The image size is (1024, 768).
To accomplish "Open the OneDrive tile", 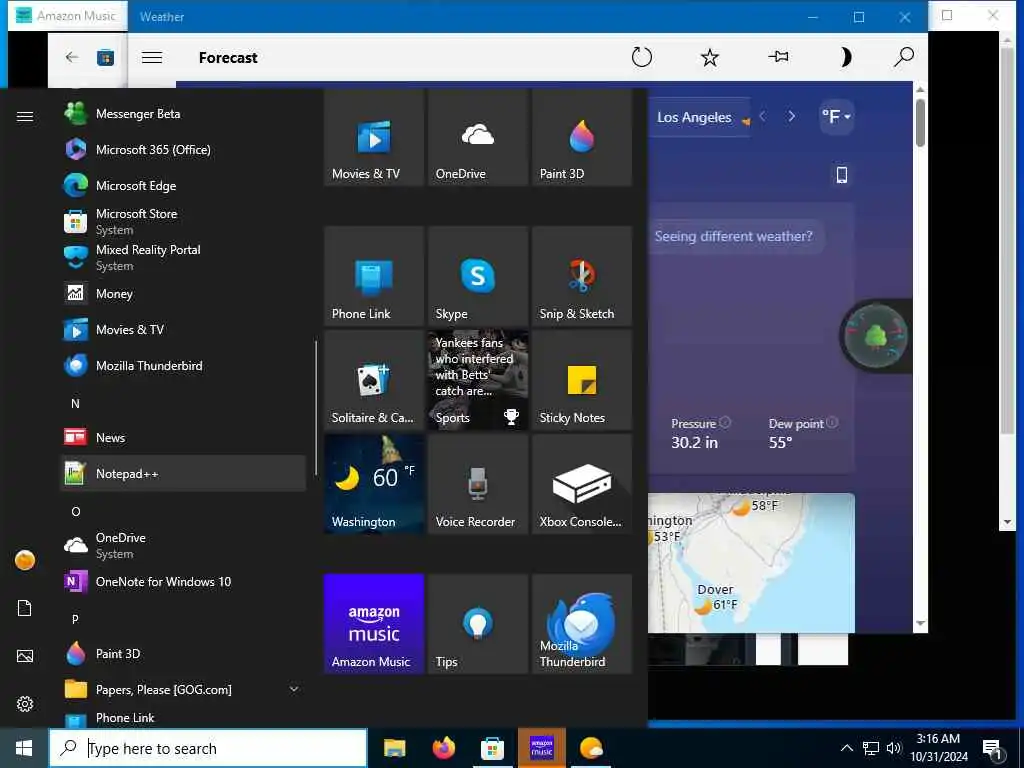I will 478,138.
